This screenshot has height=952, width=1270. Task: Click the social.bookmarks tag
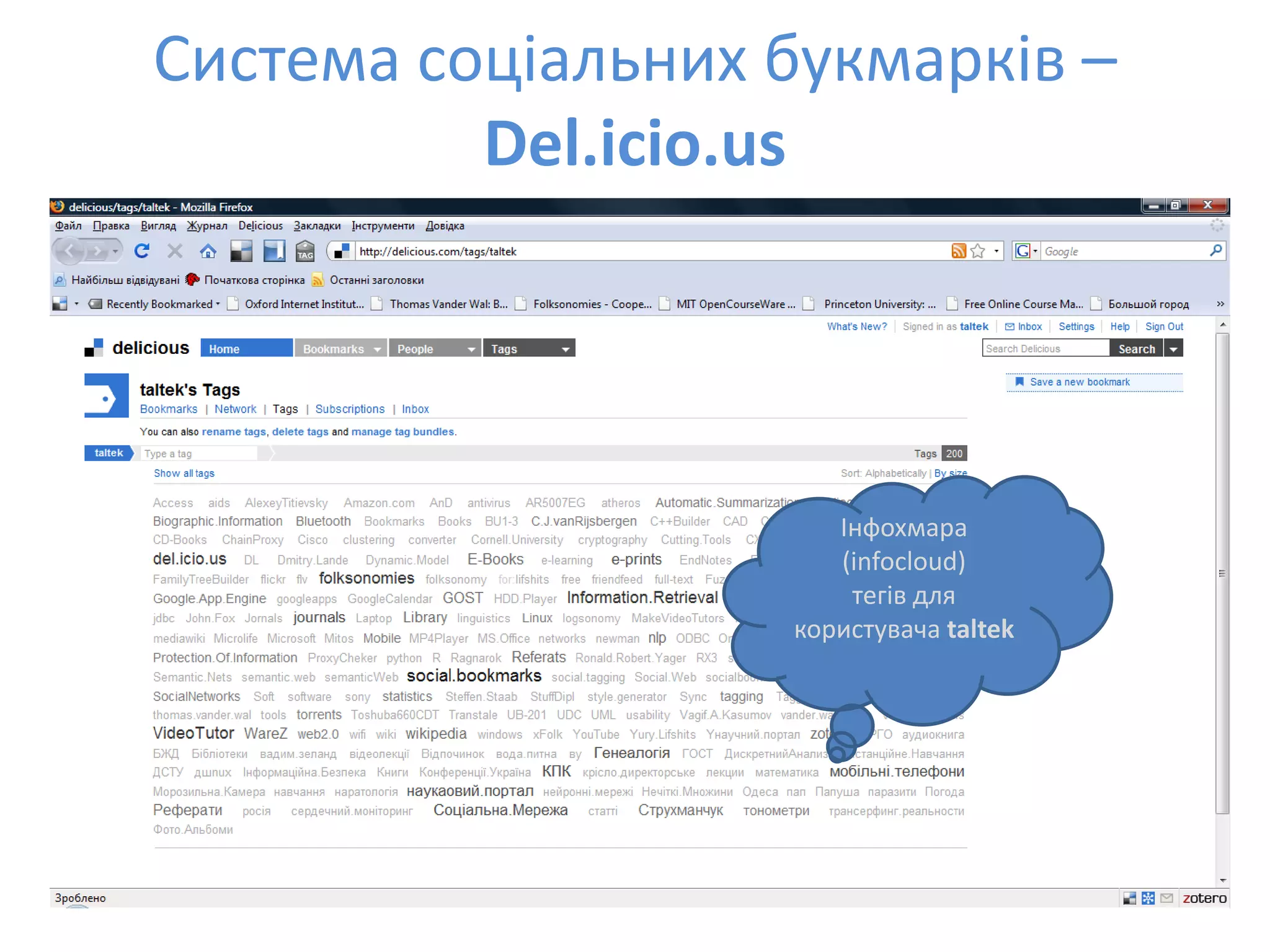(474, 676)
